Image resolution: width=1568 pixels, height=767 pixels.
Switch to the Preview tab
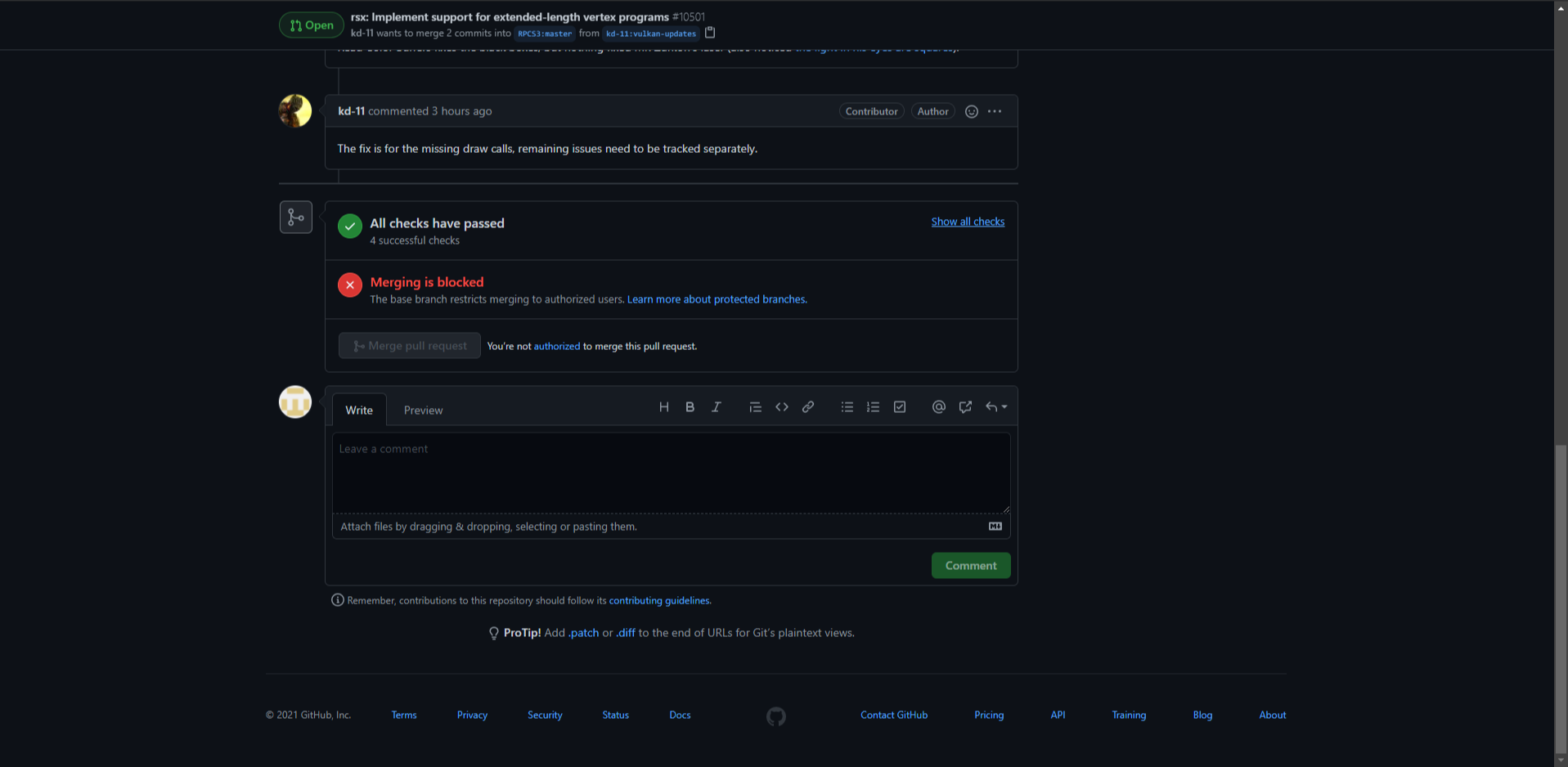point(424,410)
